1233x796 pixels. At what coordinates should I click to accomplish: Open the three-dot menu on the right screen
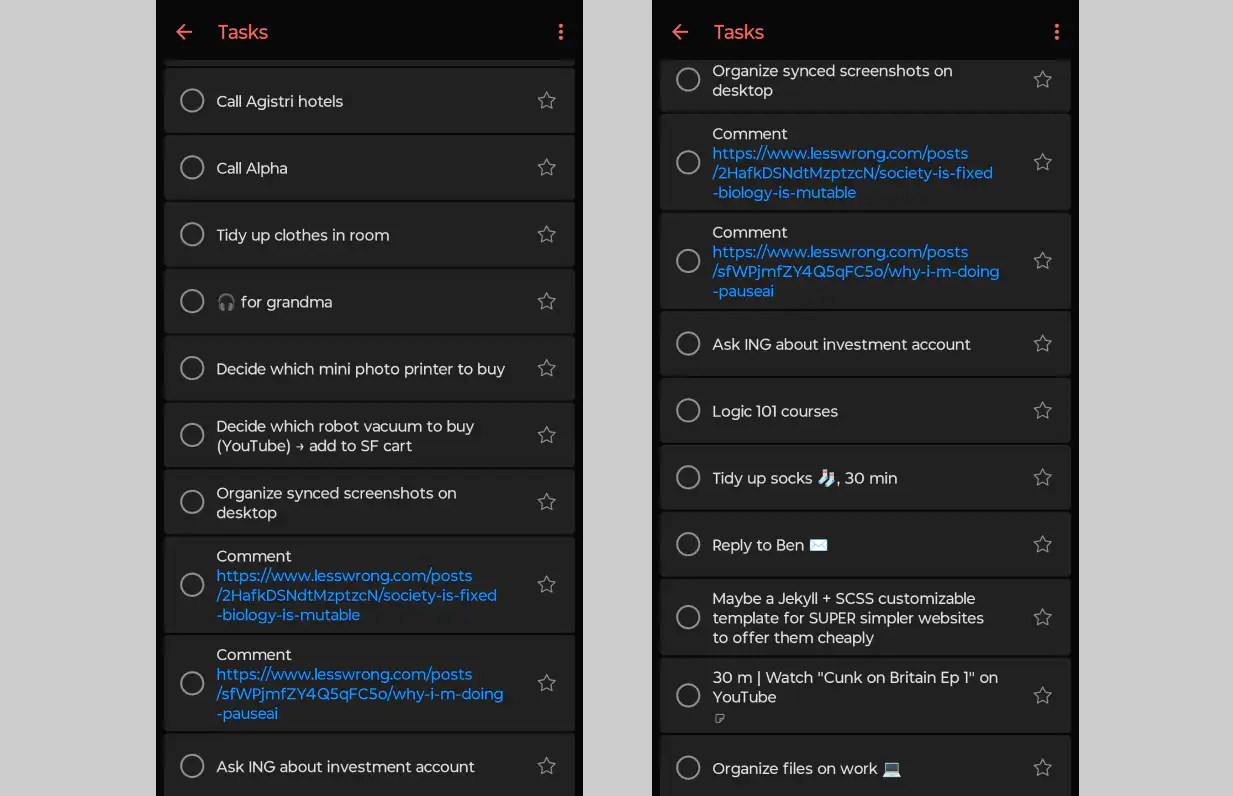point(1057,31)
